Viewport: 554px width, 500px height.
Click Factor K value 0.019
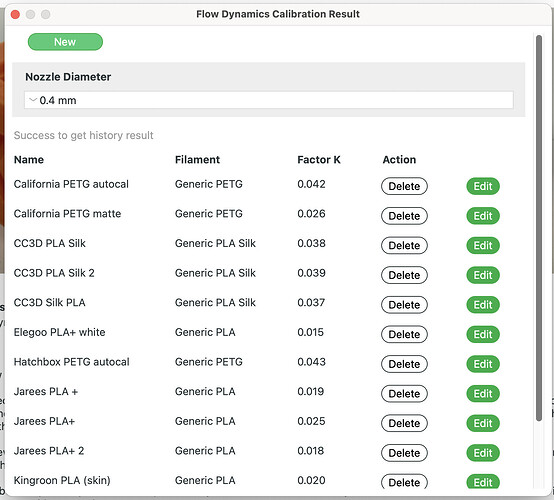[311, 392]
